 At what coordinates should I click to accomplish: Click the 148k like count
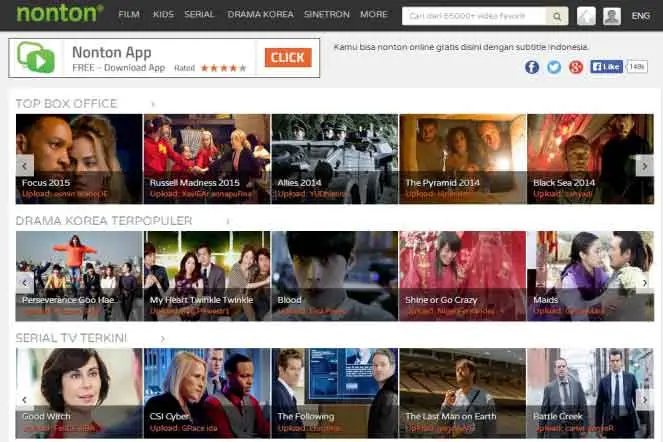click(x=636, y=66)
